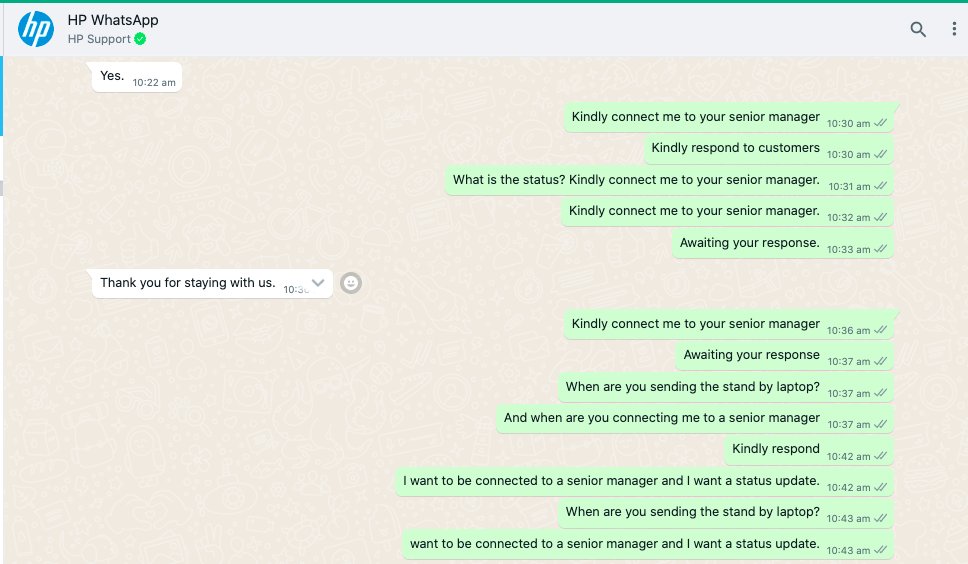The height and width of the screenshot is (564, 968).
Task: Click the 10:22 am timestamp on 'Yes.'
Action: [154, 83]
